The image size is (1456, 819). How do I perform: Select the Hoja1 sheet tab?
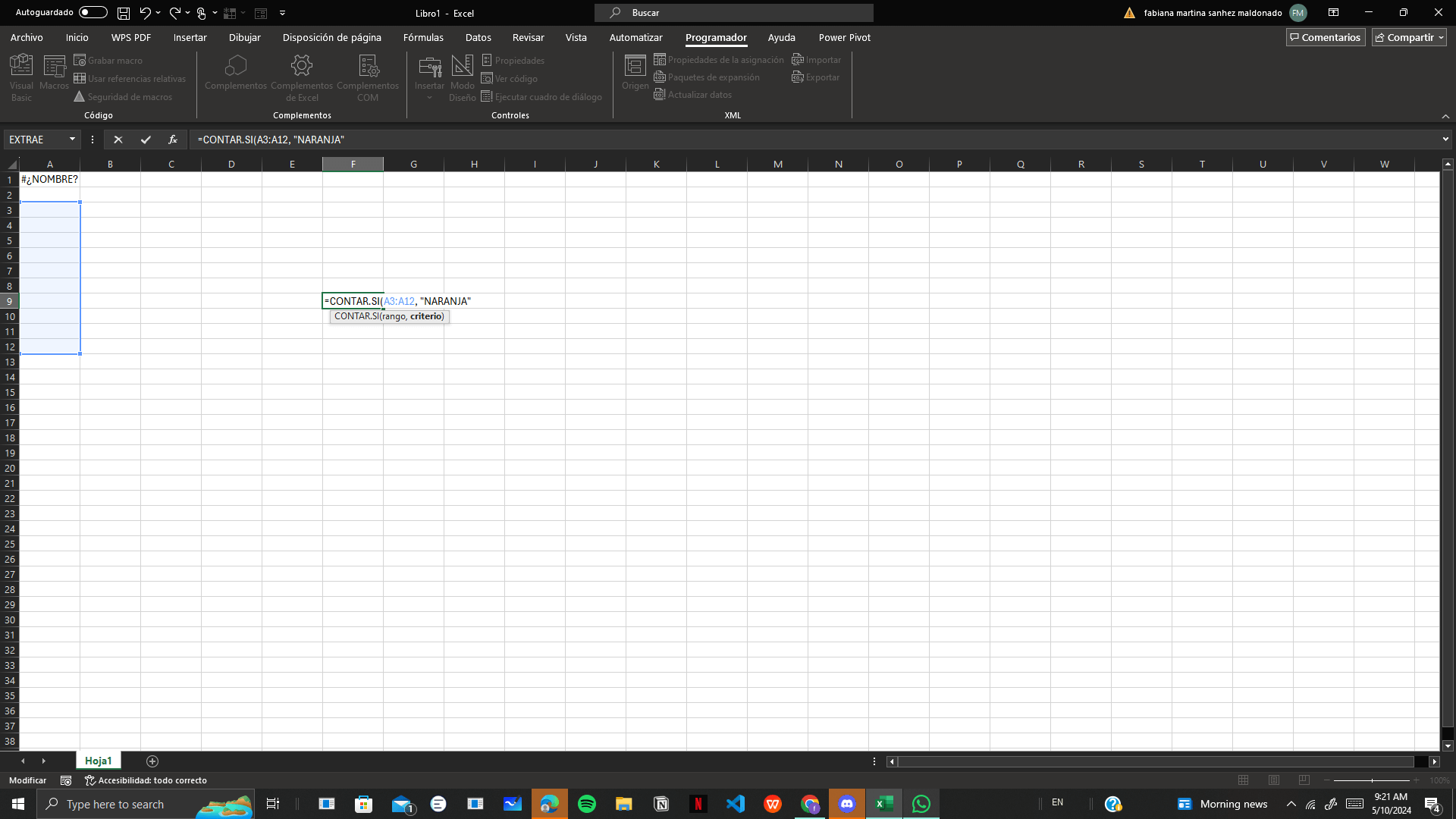[x=98, y=761]
